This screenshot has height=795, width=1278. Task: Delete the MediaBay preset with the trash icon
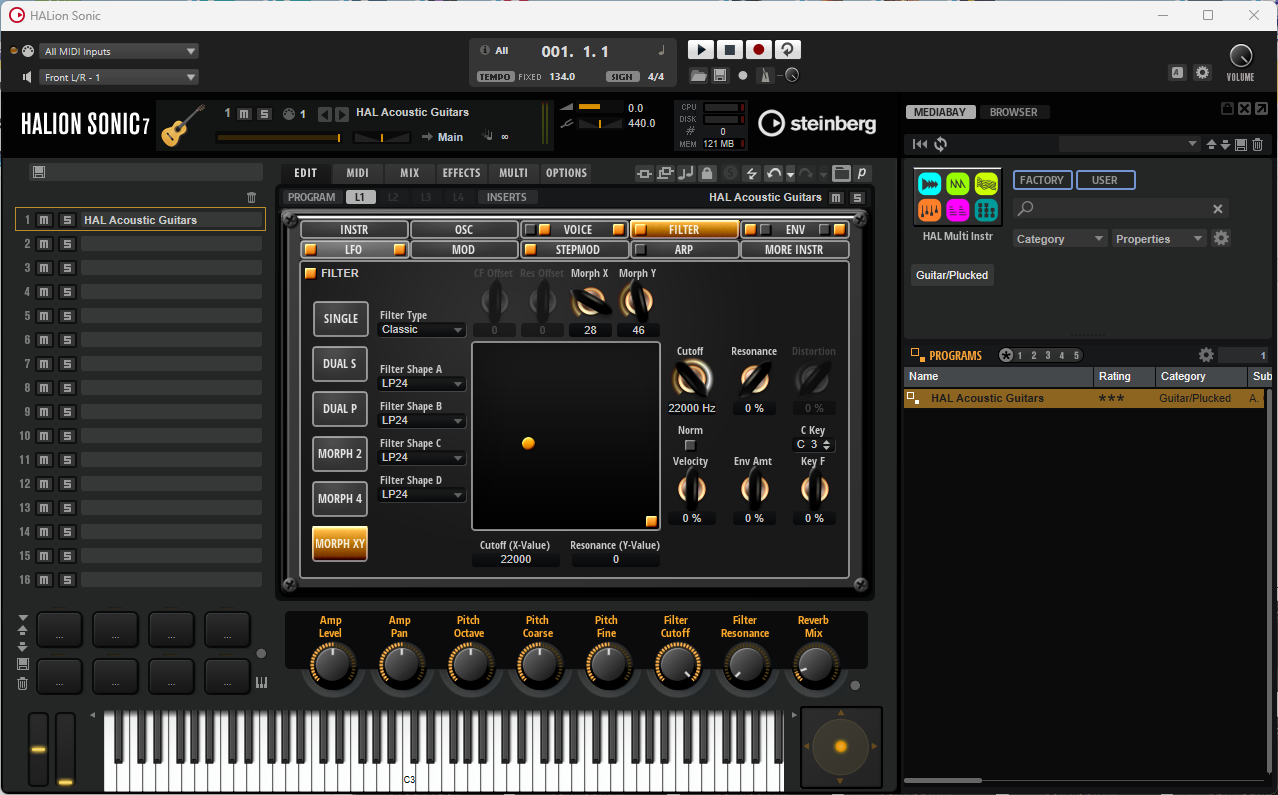click(x=1258, y=144)
